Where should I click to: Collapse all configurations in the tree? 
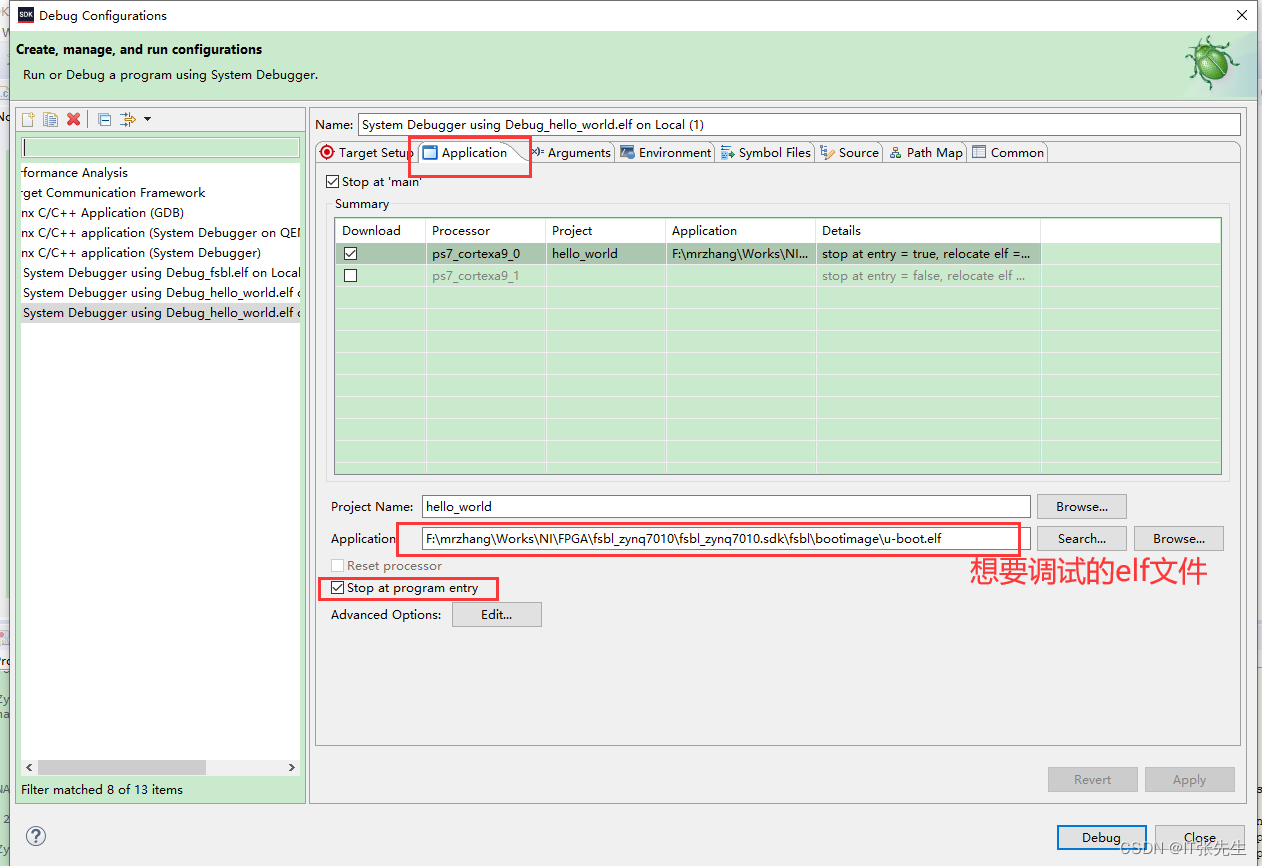pos(105,120)
